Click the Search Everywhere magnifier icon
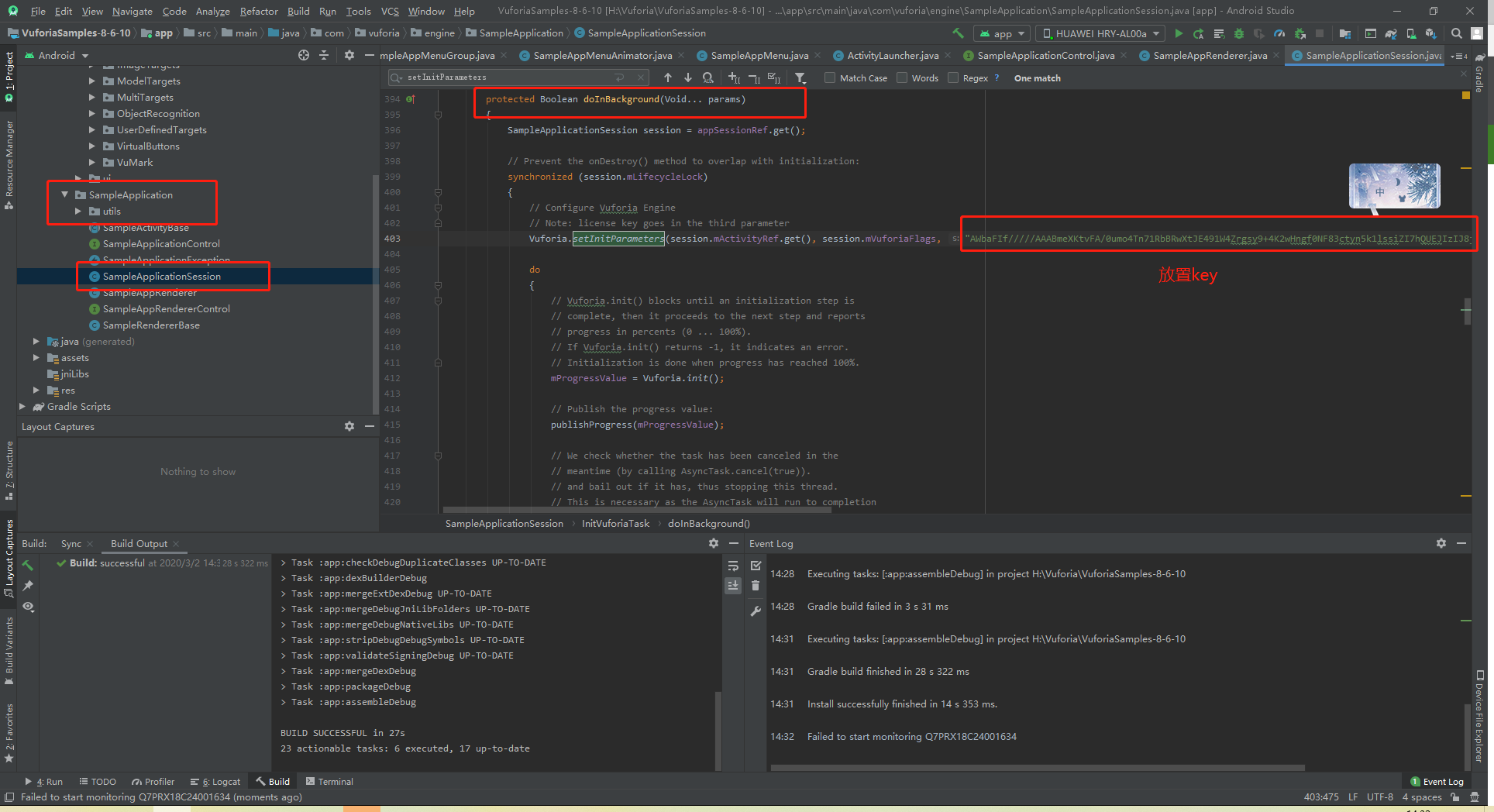Viewport: 1494px width, 812px height. point(1457,33)
